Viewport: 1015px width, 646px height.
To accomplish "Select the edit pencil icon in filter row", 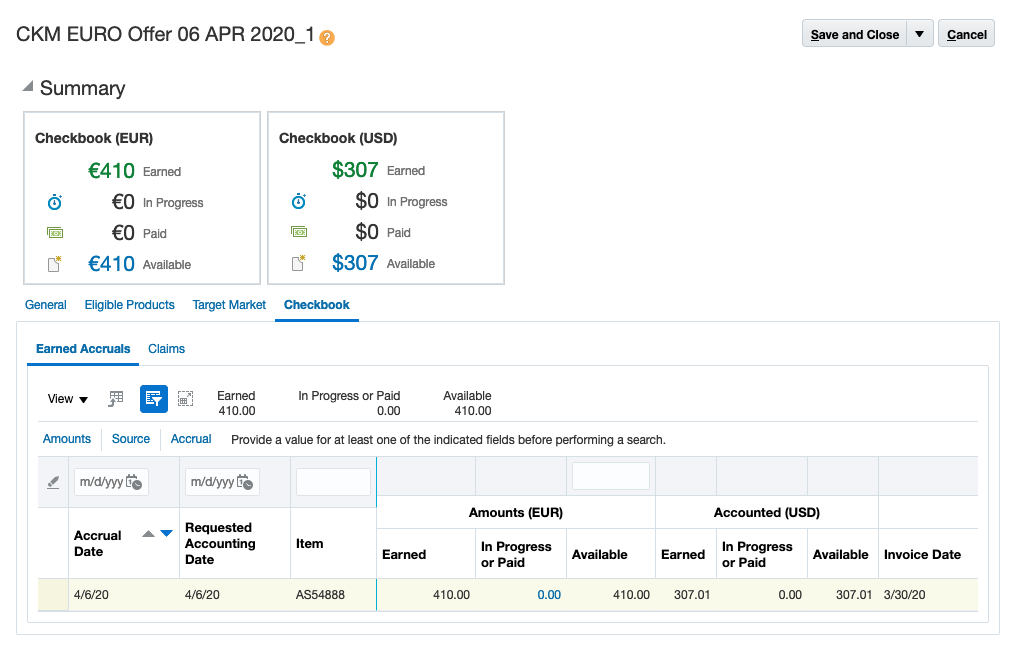I will point(53,481).
